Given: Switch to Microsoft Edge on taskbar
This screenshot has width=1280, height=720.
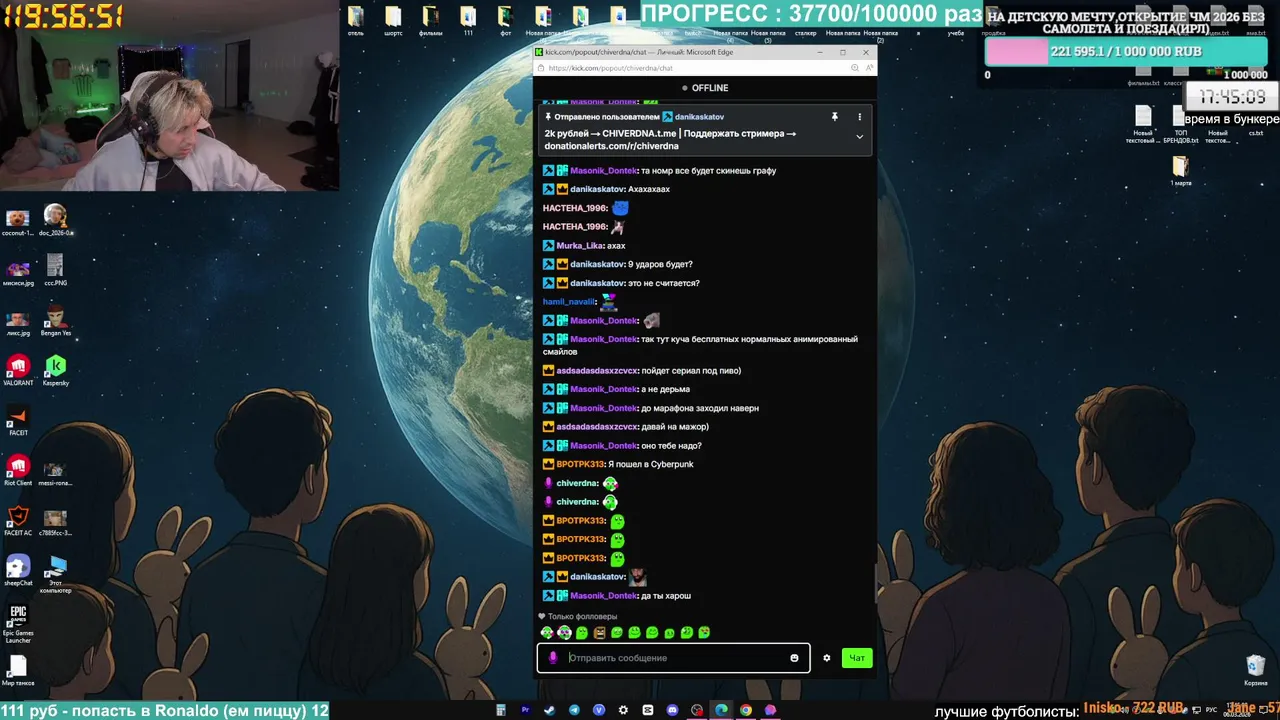Looking at the screenshot, I should point(721,710).
